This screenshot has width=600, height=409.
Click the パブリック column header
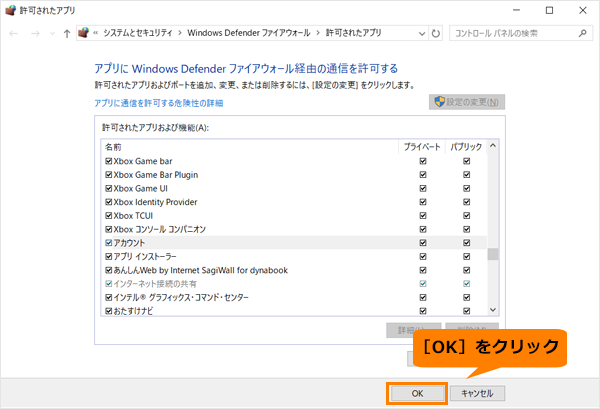tap(466, 147)
